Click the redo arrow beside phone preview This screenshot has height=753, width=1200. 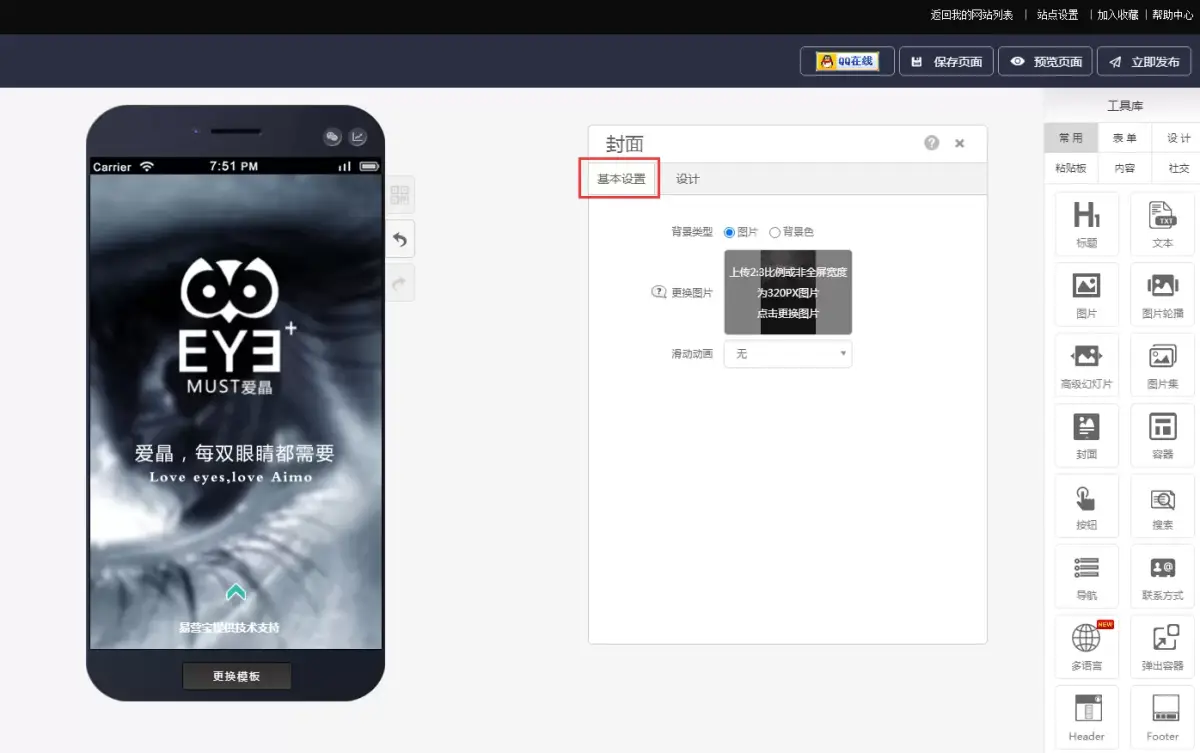point(400,283)
